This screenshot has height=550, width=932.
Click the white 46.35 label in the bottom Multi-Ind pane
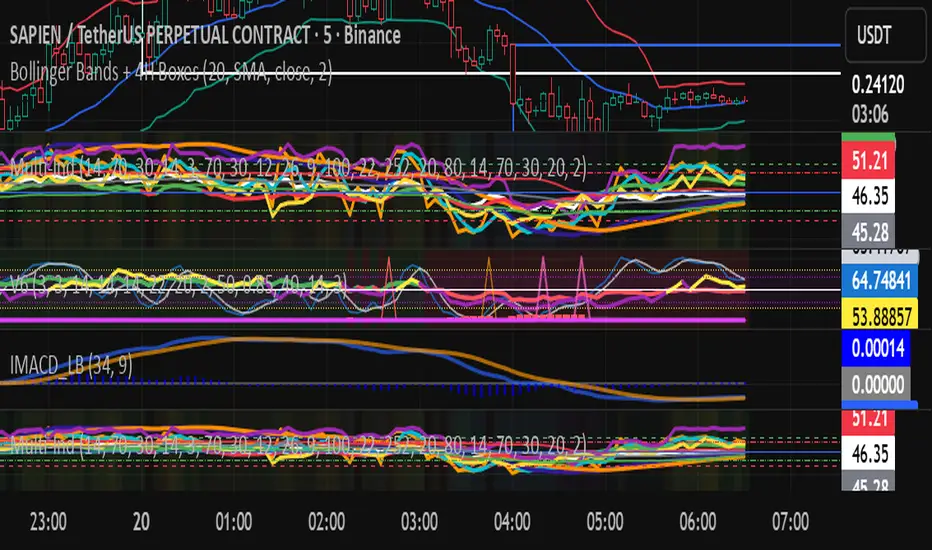[868, 454]
